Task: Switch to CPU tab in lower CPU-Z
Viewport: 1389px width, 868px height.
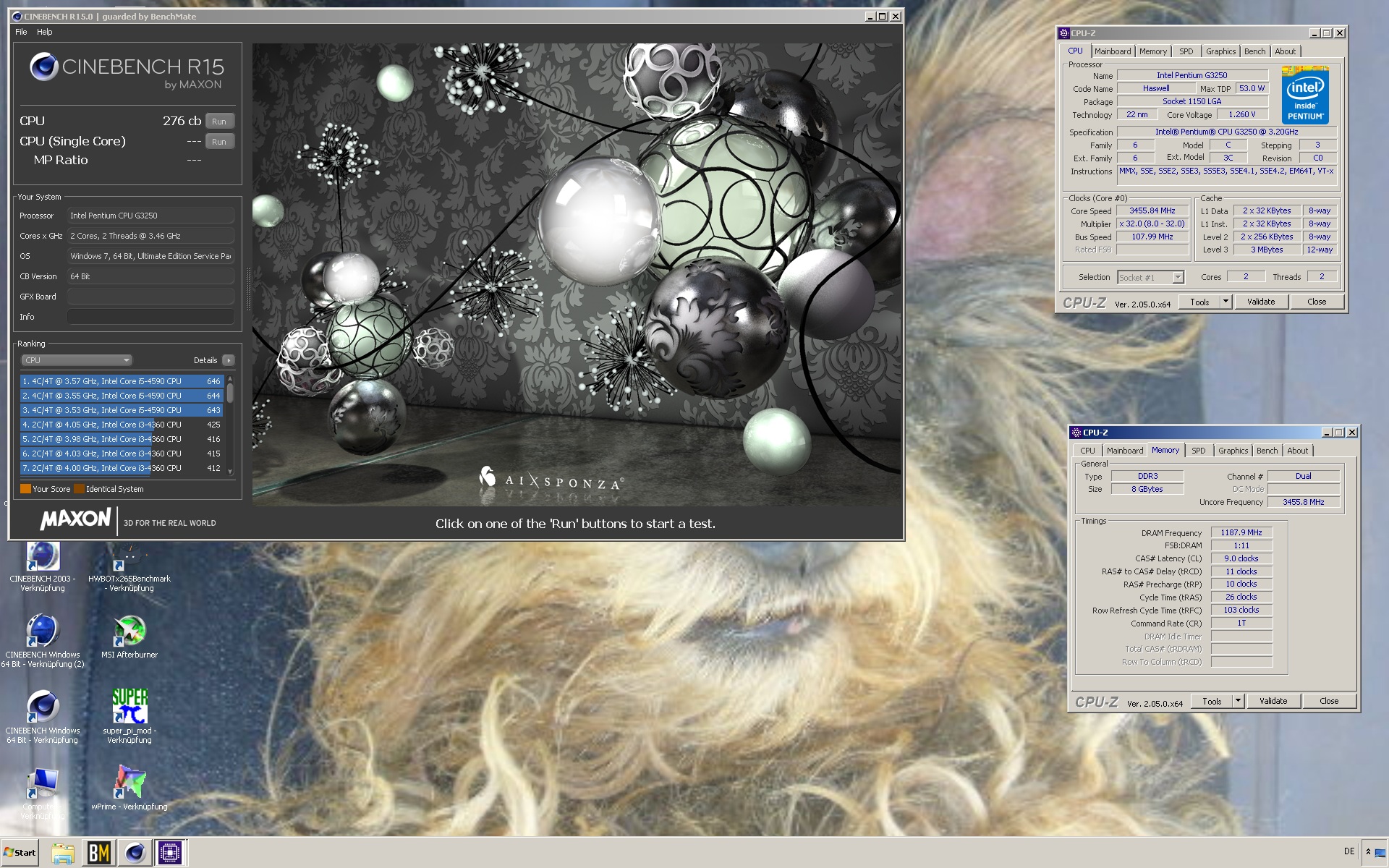Action: click(1087, 451)
